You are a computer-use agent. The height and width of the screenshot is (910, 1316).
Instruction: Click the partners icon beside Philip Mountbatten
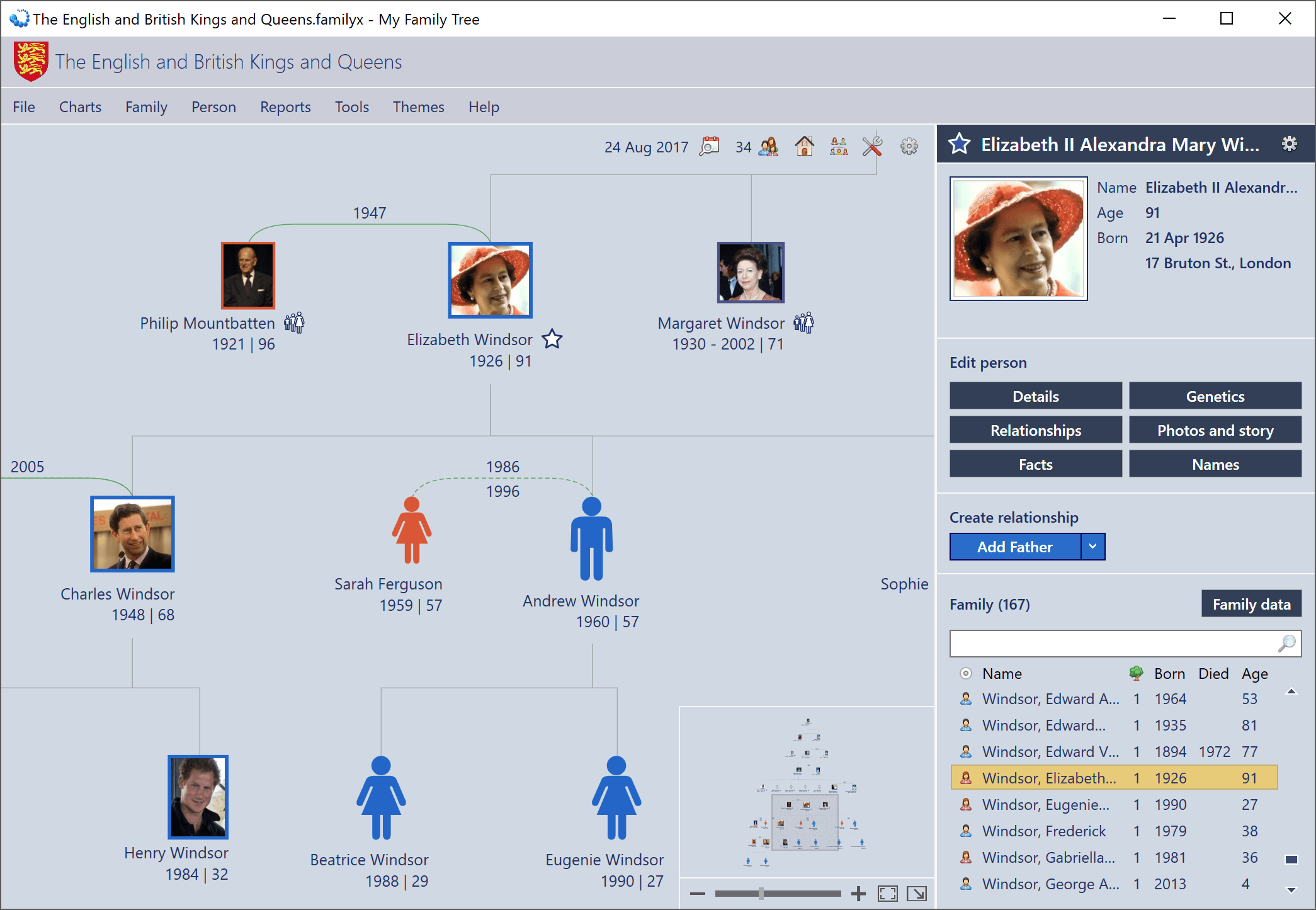pos(295,322)
